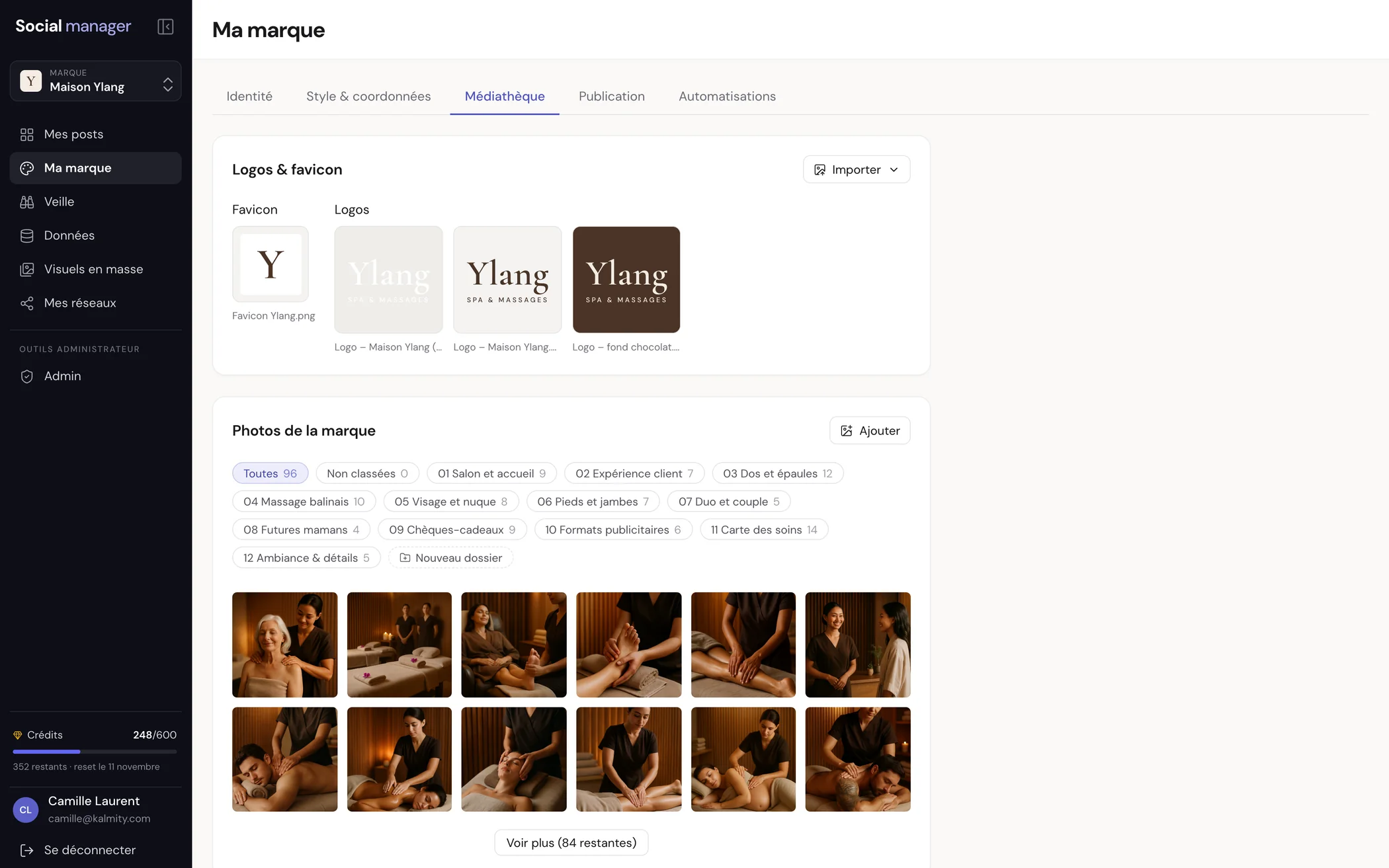Click the Mes posts grid icon

tap(26, 134)
